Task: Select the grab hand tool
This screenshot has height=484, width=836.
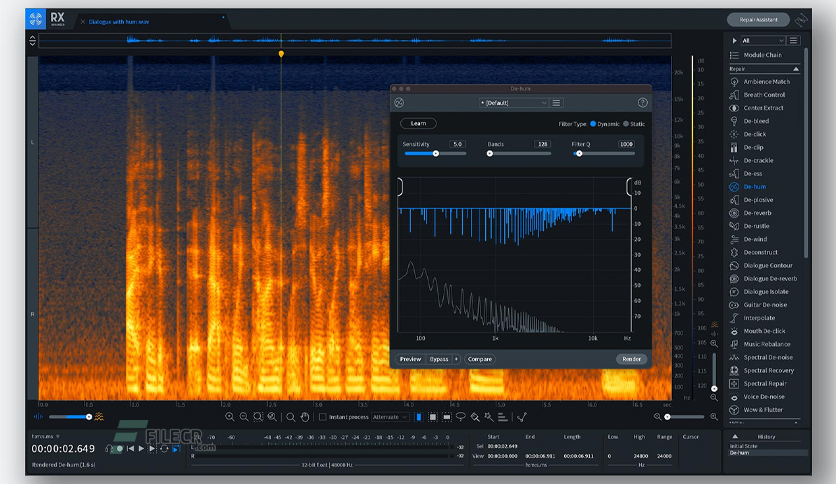Action: (304, 417)
